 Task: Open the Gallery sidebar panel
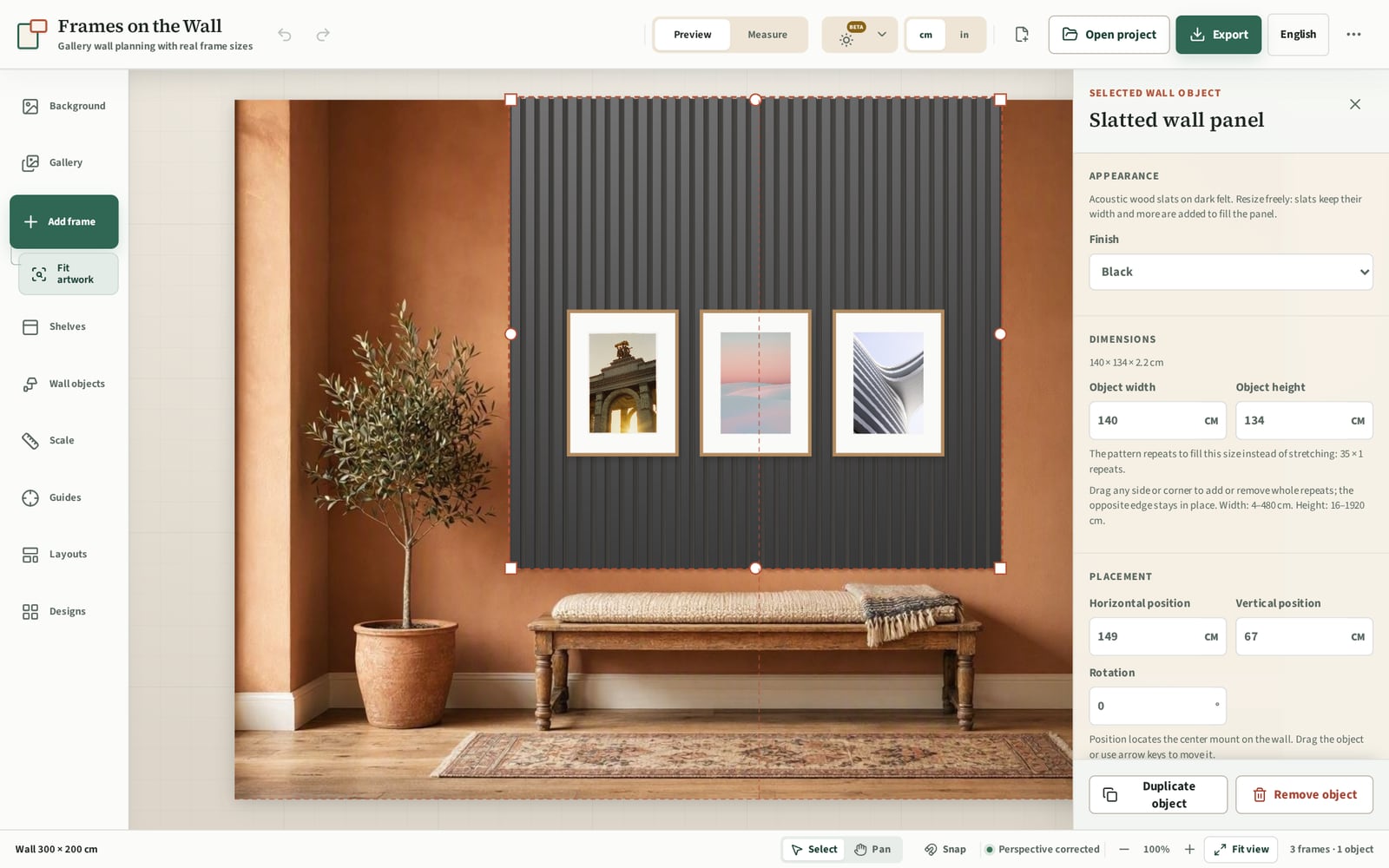pos(64,162)
